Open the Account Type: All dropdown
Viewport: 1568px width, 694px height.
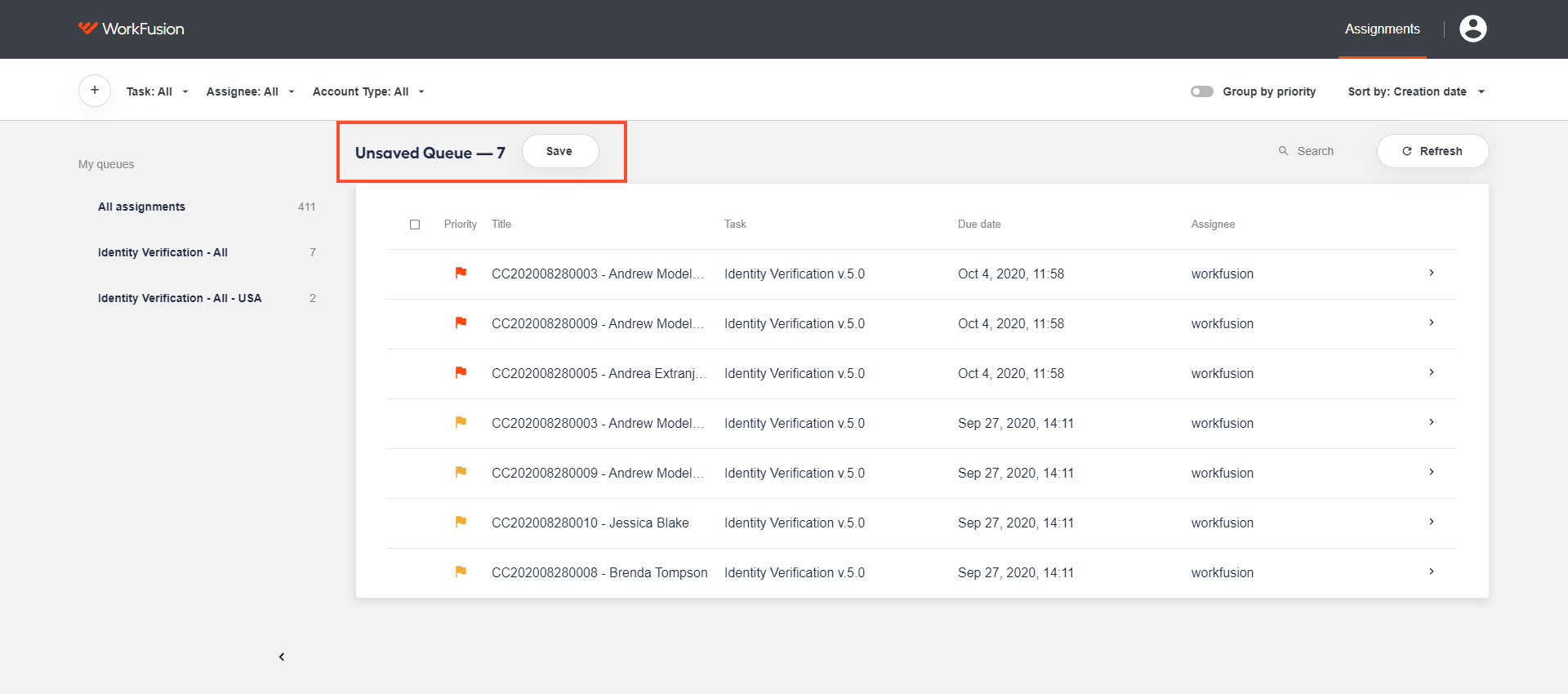(x=369, y=91)
